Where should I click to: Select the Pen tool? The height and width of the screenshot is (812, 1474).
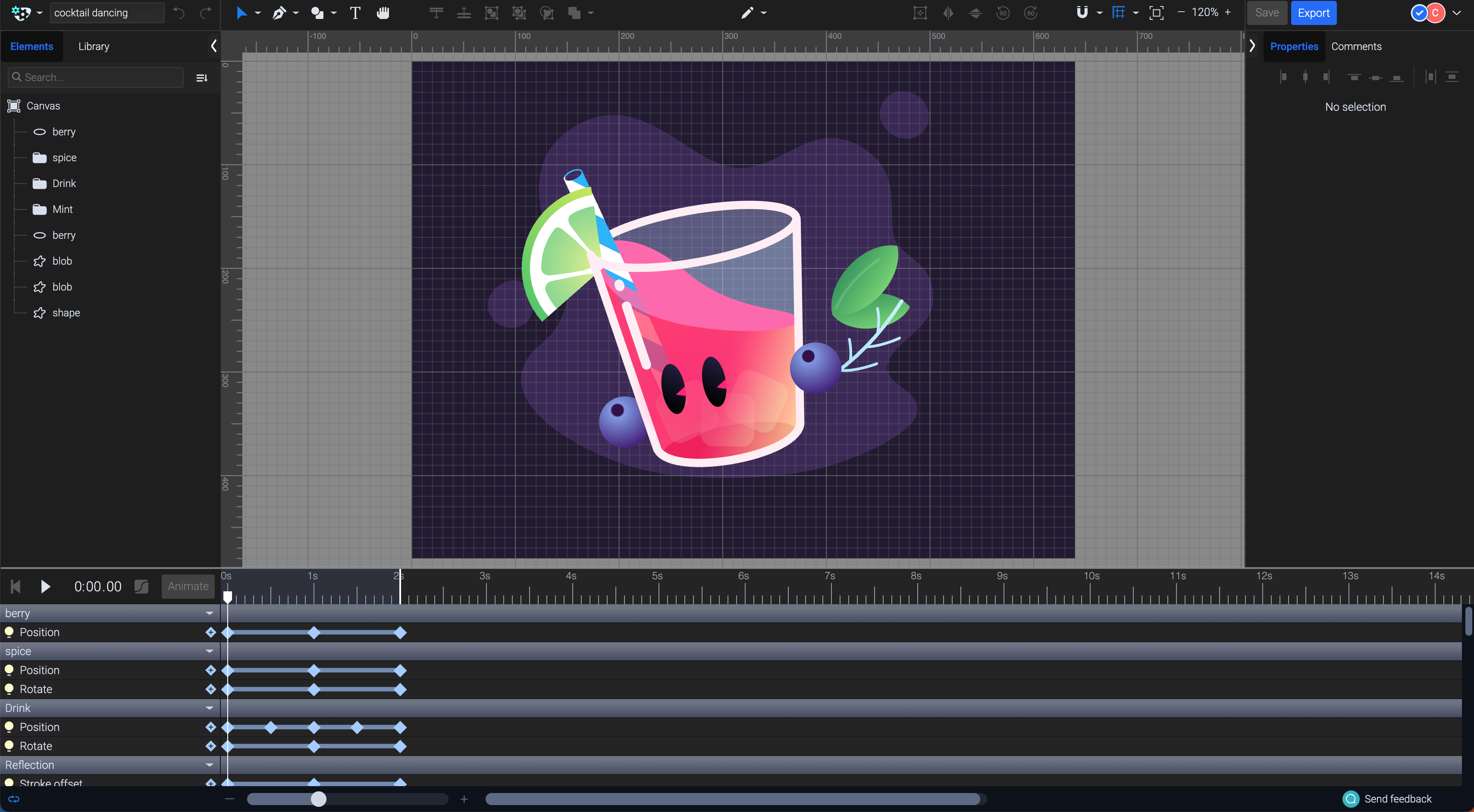(x=279, y=12)
